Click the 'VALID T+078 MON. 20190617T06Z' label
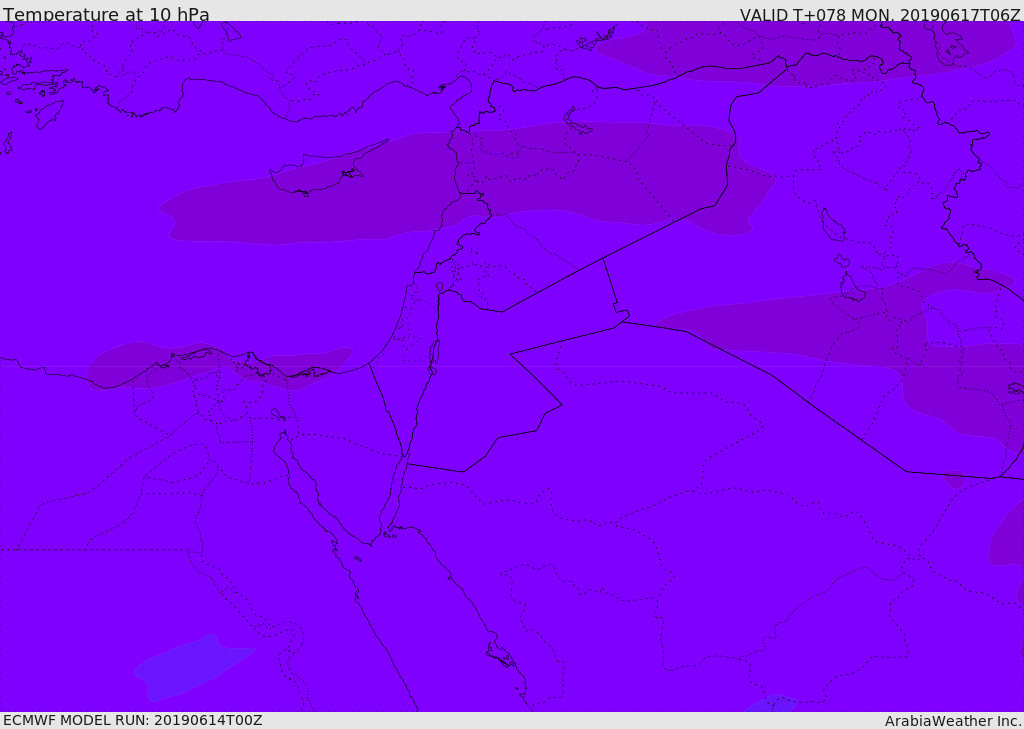 (x=880, y=14)
